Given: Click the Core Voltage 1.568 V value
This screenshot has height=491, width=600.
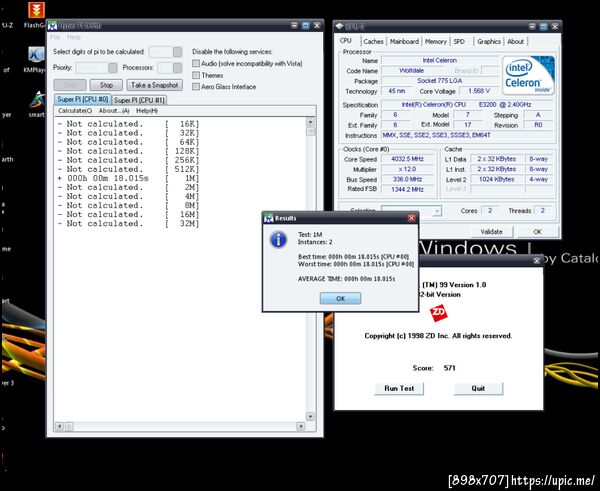Looking at the screenshot, I should [479, 91].
